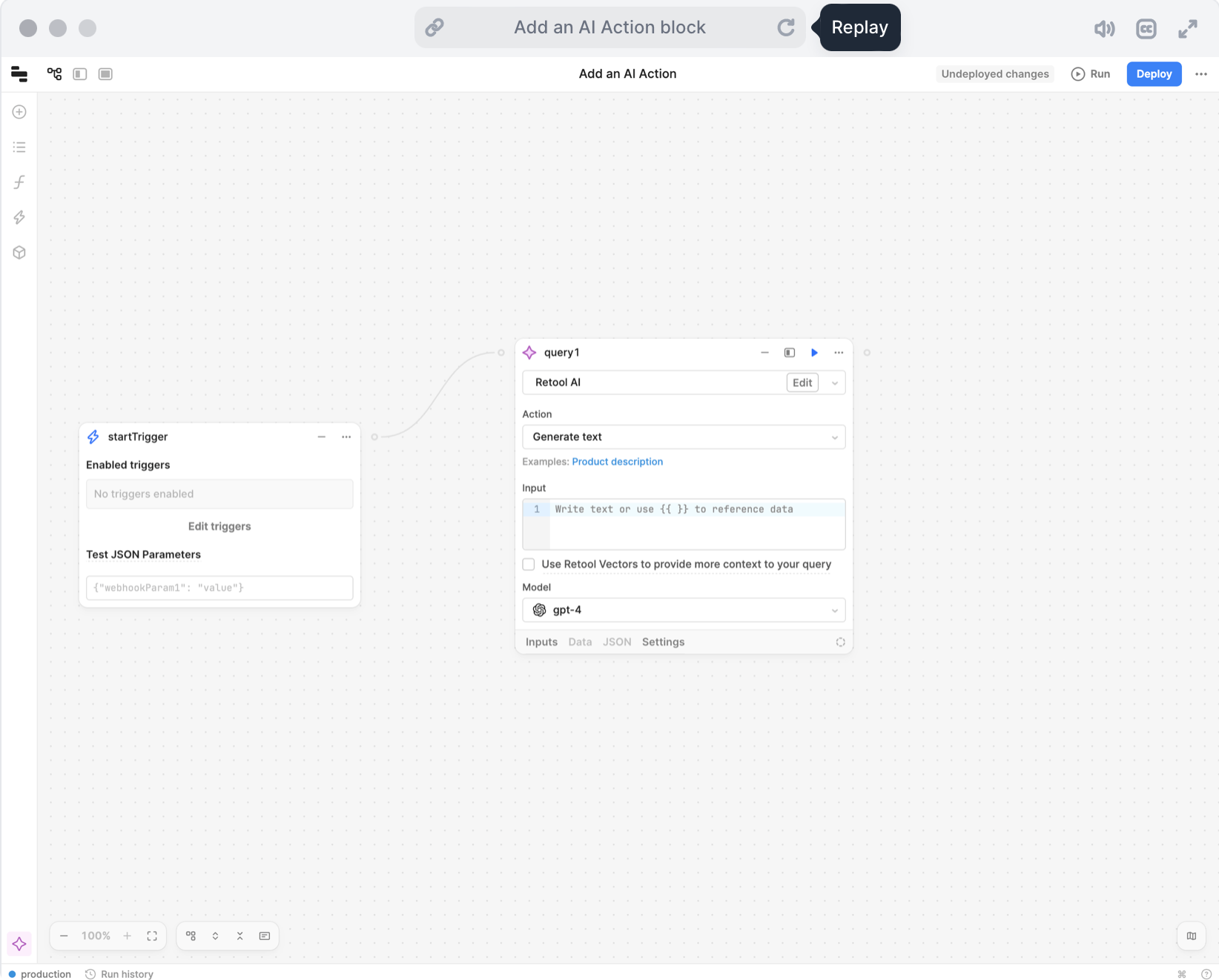Viewport: 1219px width, 980px height.
Task: Click the query1 block name
Action: coord(561,353)
